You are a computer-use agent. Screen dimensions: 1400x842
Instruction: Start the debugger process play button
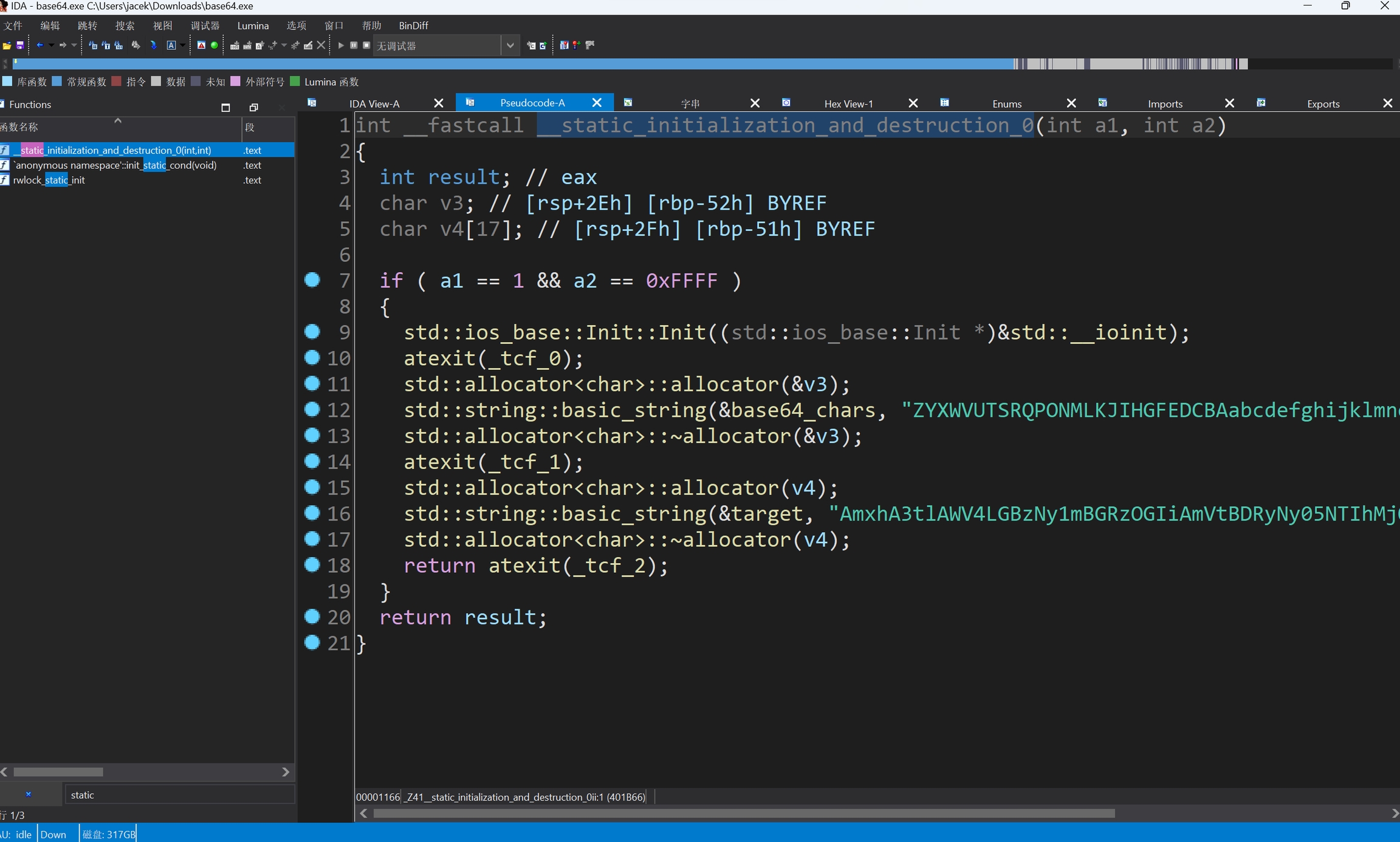(x=341, y=46)
